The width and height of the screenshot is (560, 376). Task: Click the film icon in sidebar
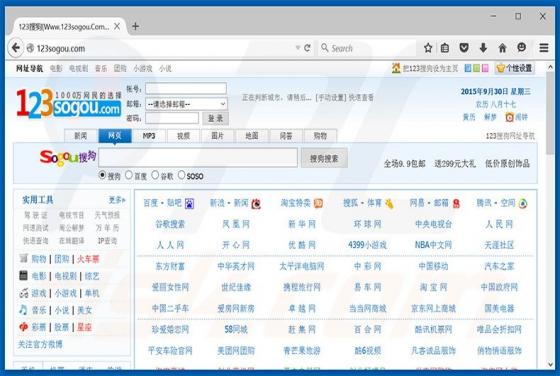pyautogui.click(x=24, y=275)
